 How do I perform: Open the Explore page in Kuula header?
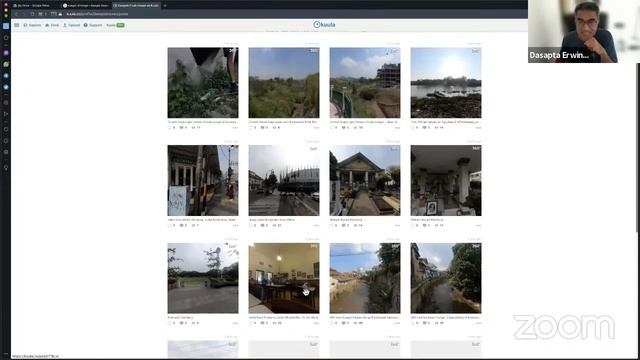(32, 25)
